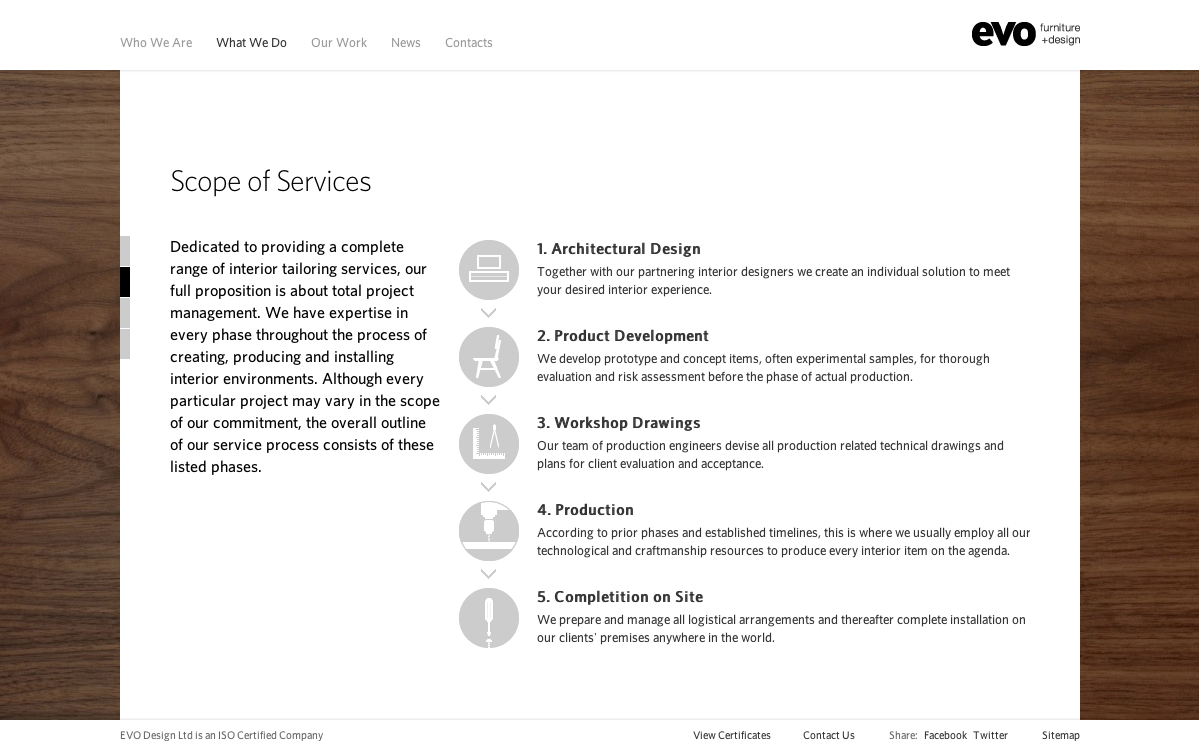
Task: Click the Production drill machine icon
Action: (x=489, y=531)
